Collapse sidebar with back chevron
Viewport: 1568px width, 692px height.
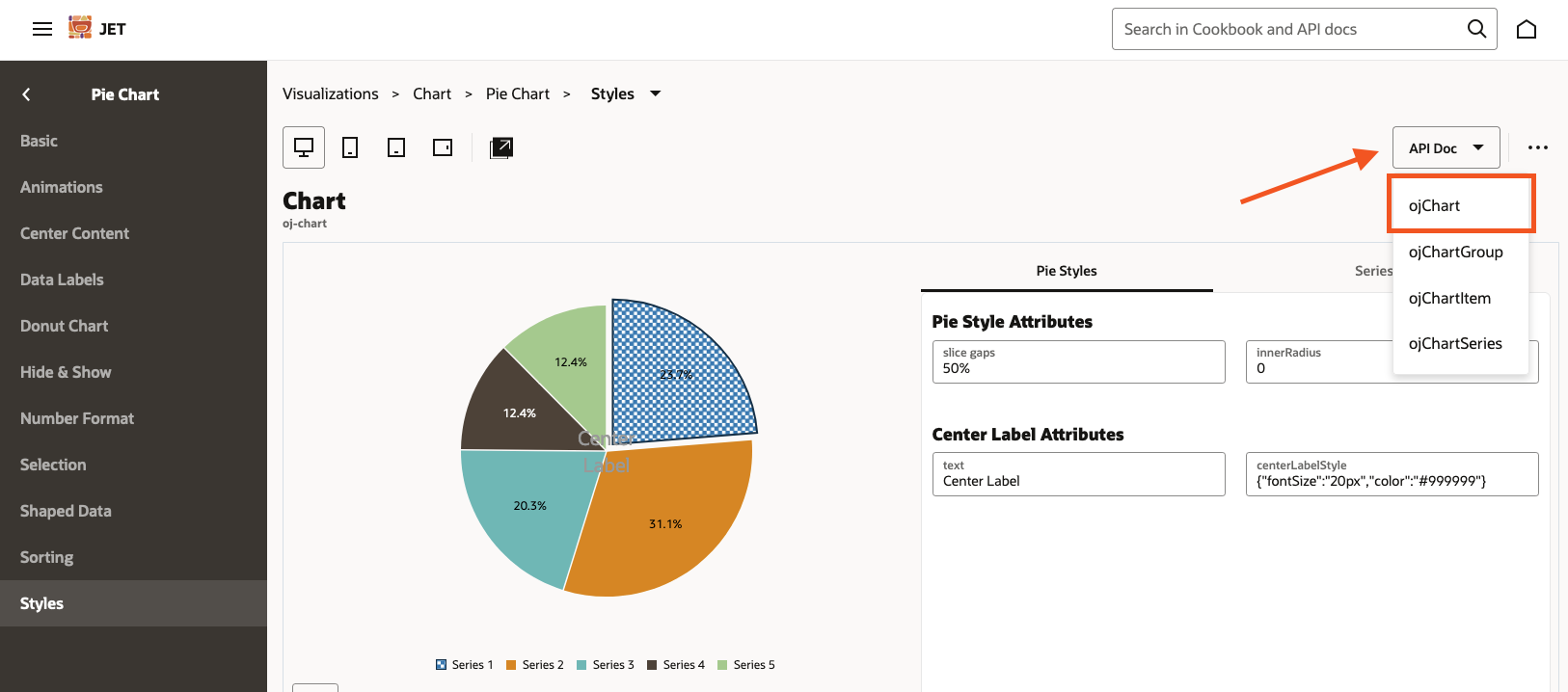[x=27, y=94]
